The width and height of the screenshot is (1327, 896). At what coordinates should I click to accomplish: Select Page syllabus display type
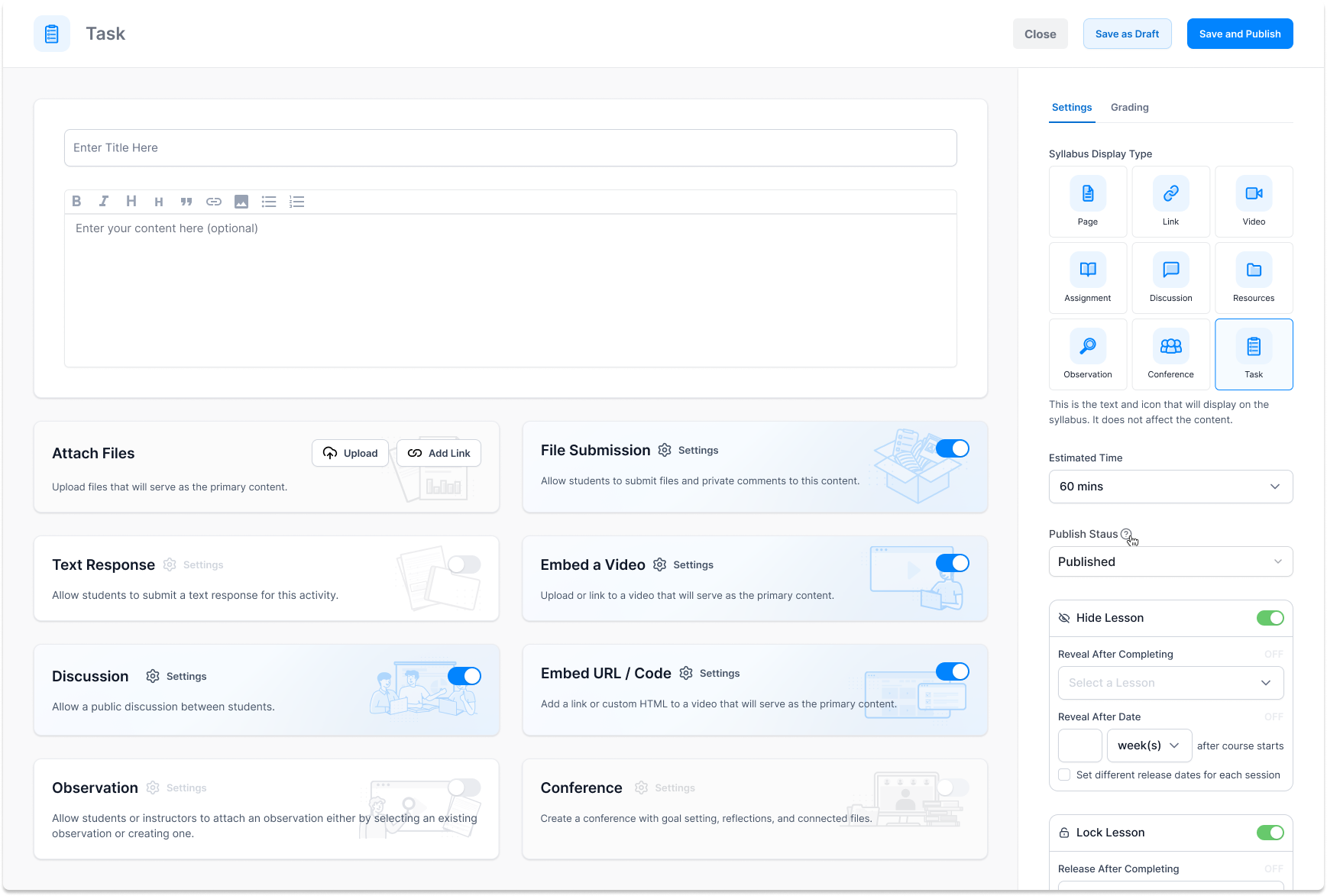[x=1088, y=202]
